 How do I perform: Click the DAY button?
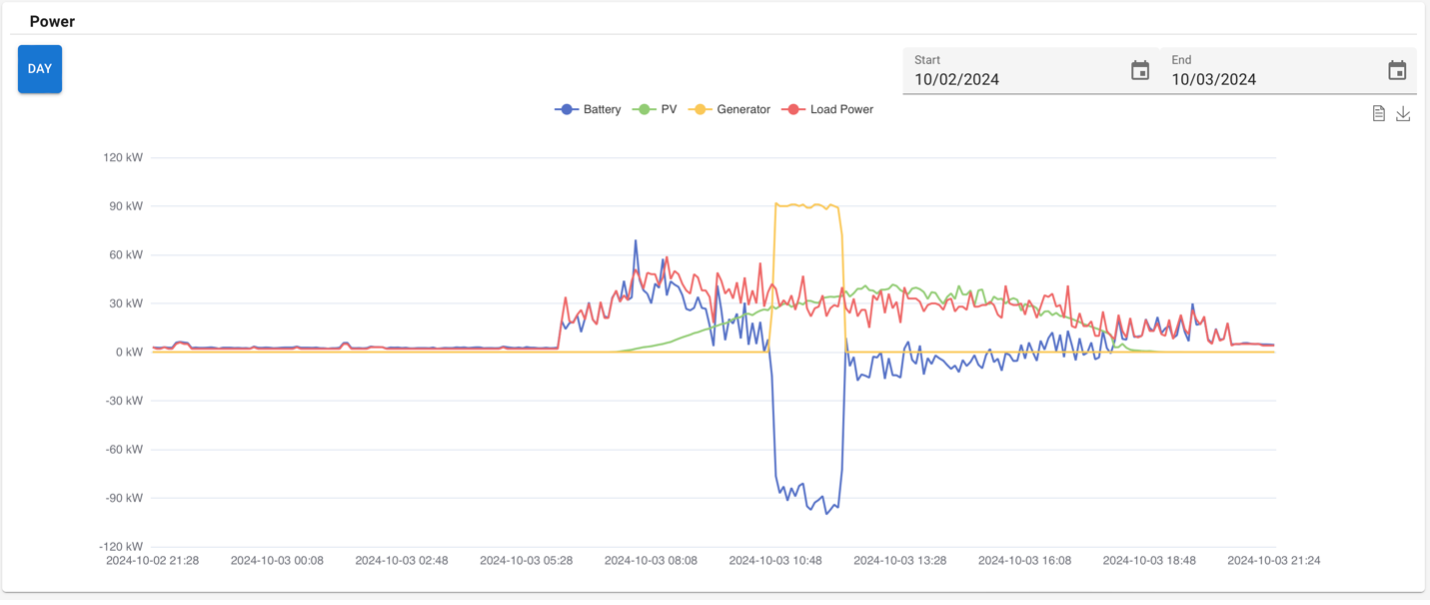click(x=40, y=69)
